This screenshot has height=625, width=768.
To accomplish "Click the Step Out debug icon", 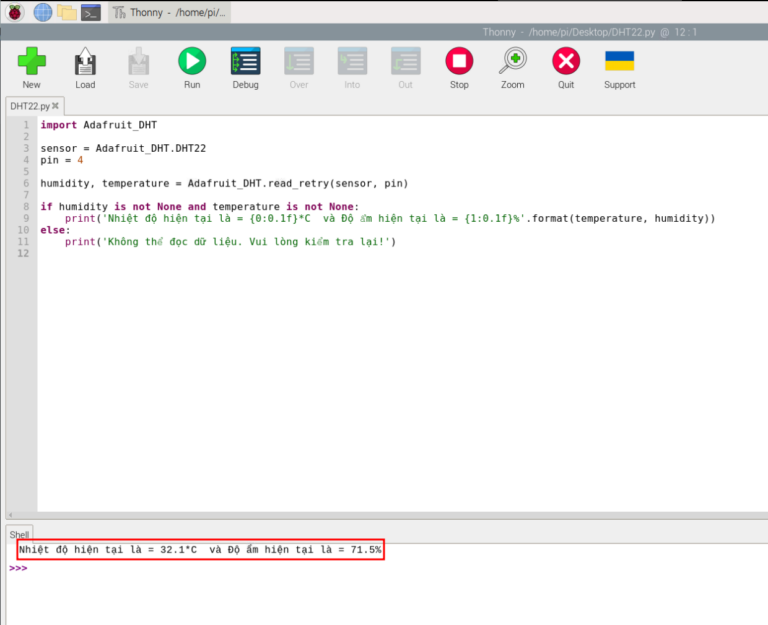I will 405,62.
